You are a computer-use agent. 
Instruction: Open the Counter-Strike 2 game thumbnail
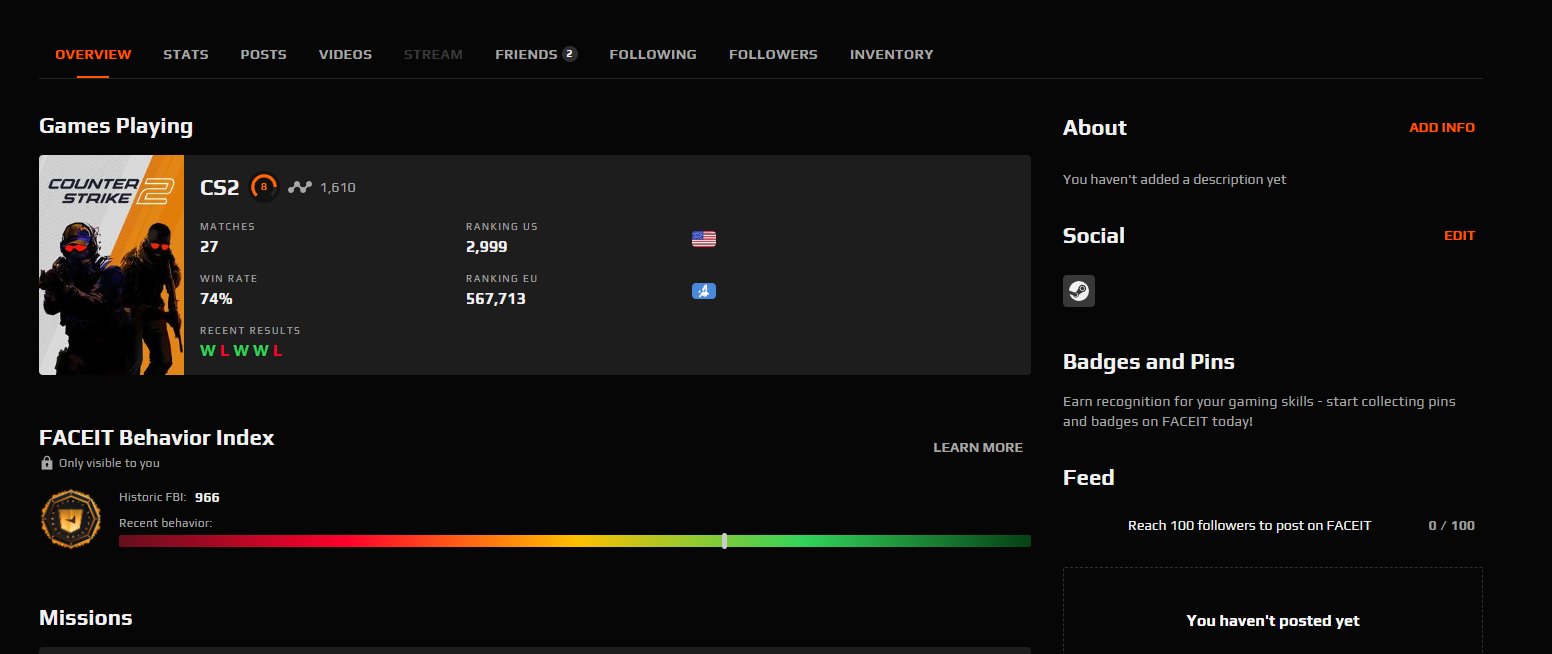pyautogui.click(x=111, y=265)
